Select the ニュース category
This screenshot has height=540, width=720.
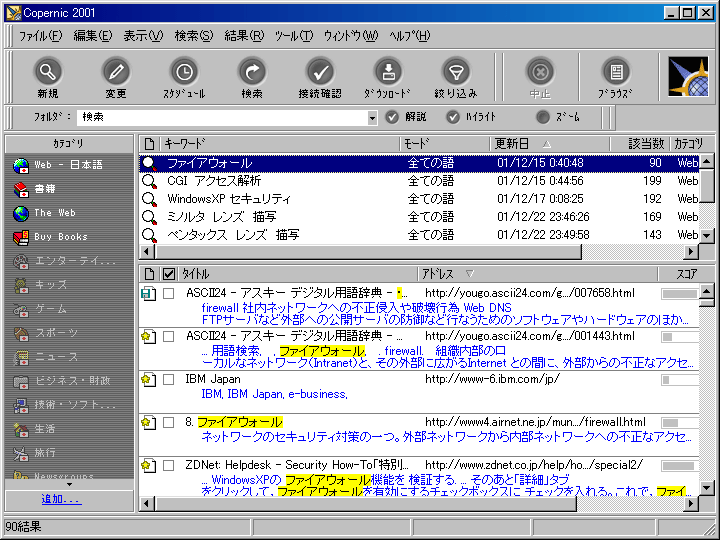(x=45, y=357)
